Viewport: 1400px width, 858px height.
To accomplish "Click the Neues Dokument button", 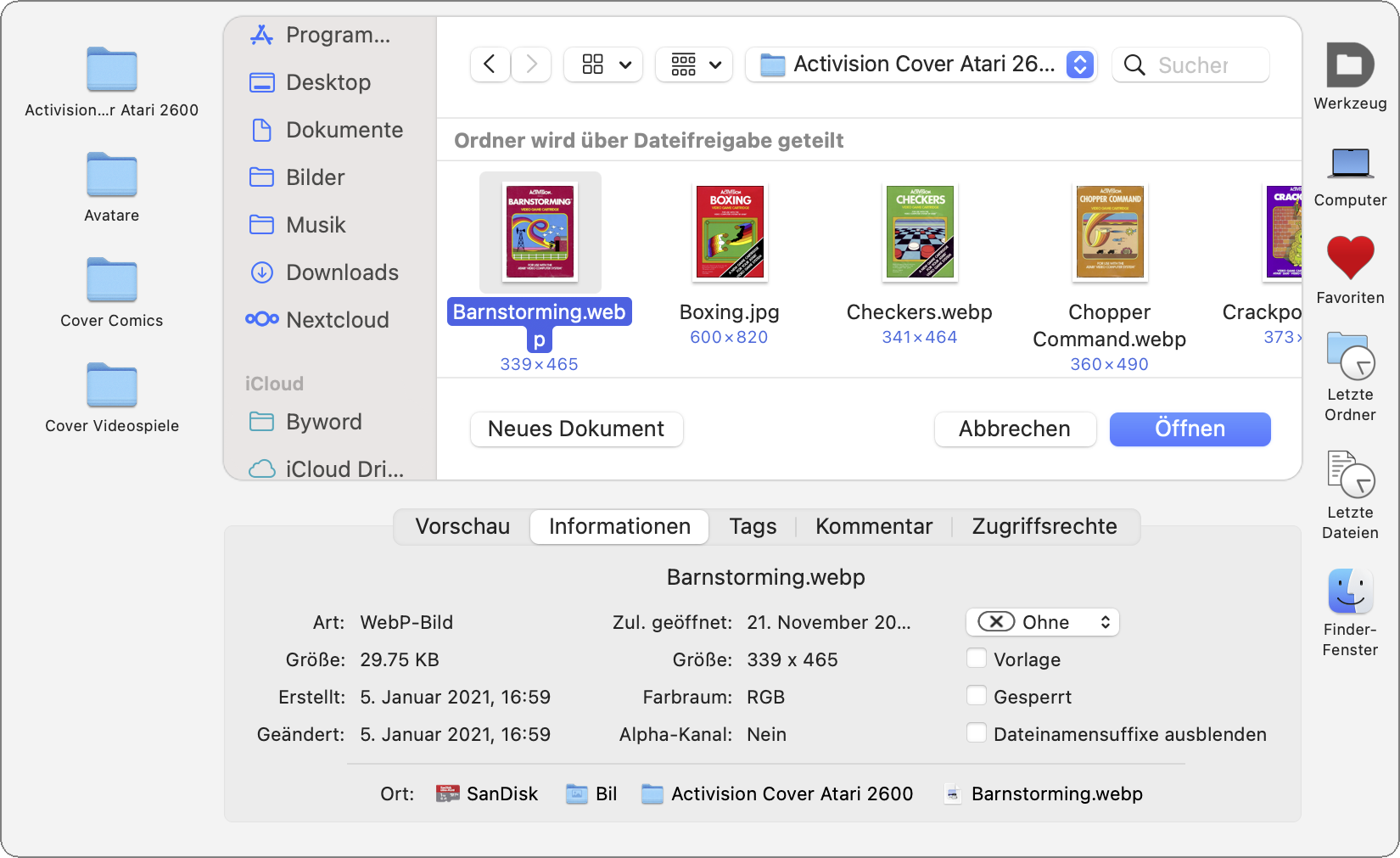I will coord(576,429).
